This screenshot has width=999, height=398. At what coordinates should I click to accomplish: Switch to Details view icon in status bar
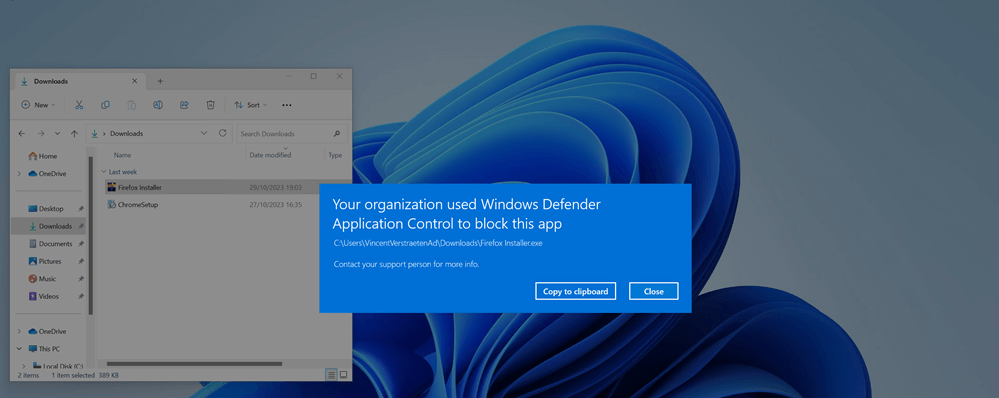coord(331,375)
